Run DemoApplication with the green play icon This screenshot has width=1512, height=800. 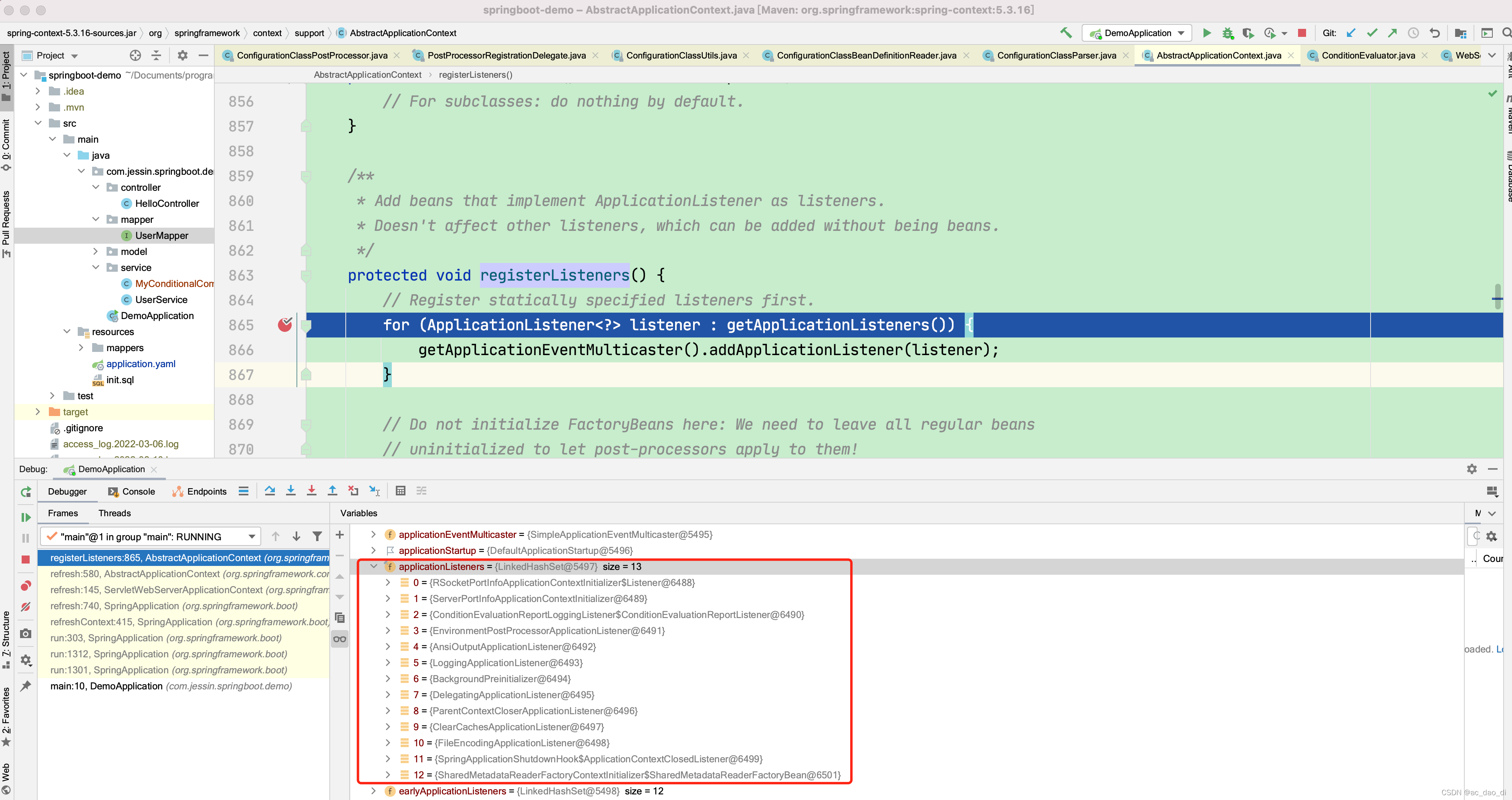click(1207, 33)
